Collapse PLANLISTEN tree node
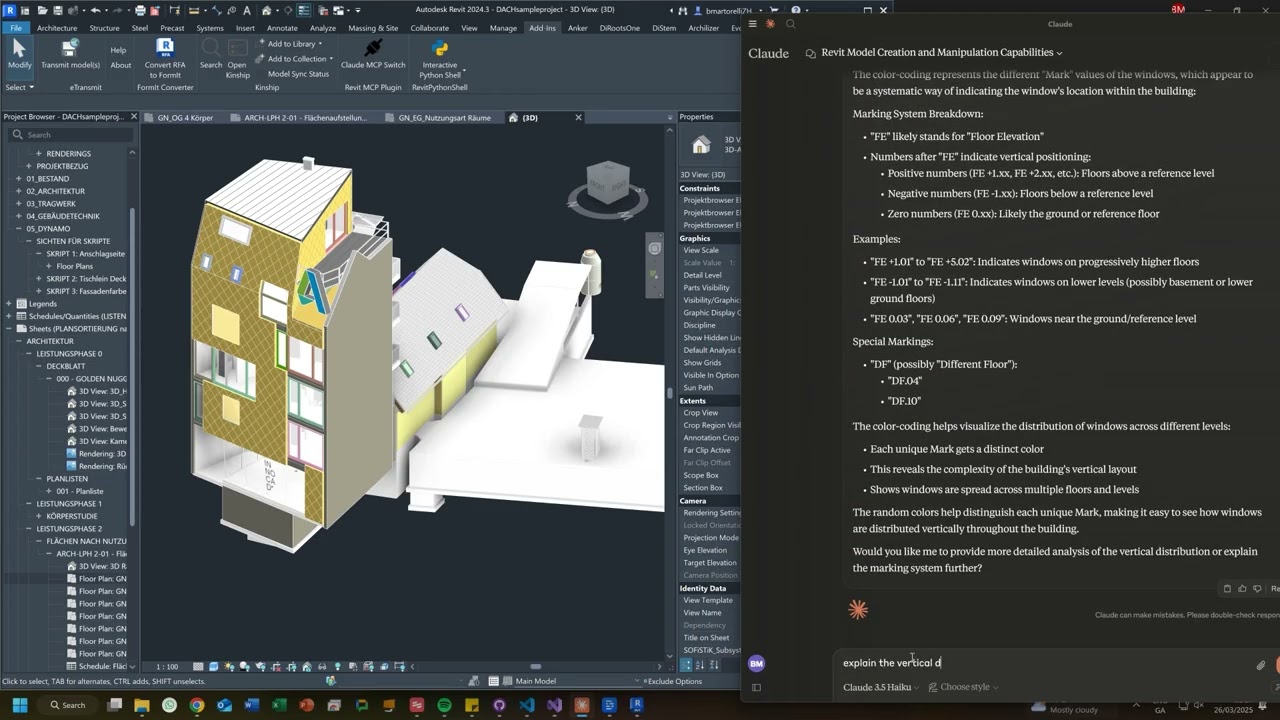1280x720 pixels. click(39, 479)
